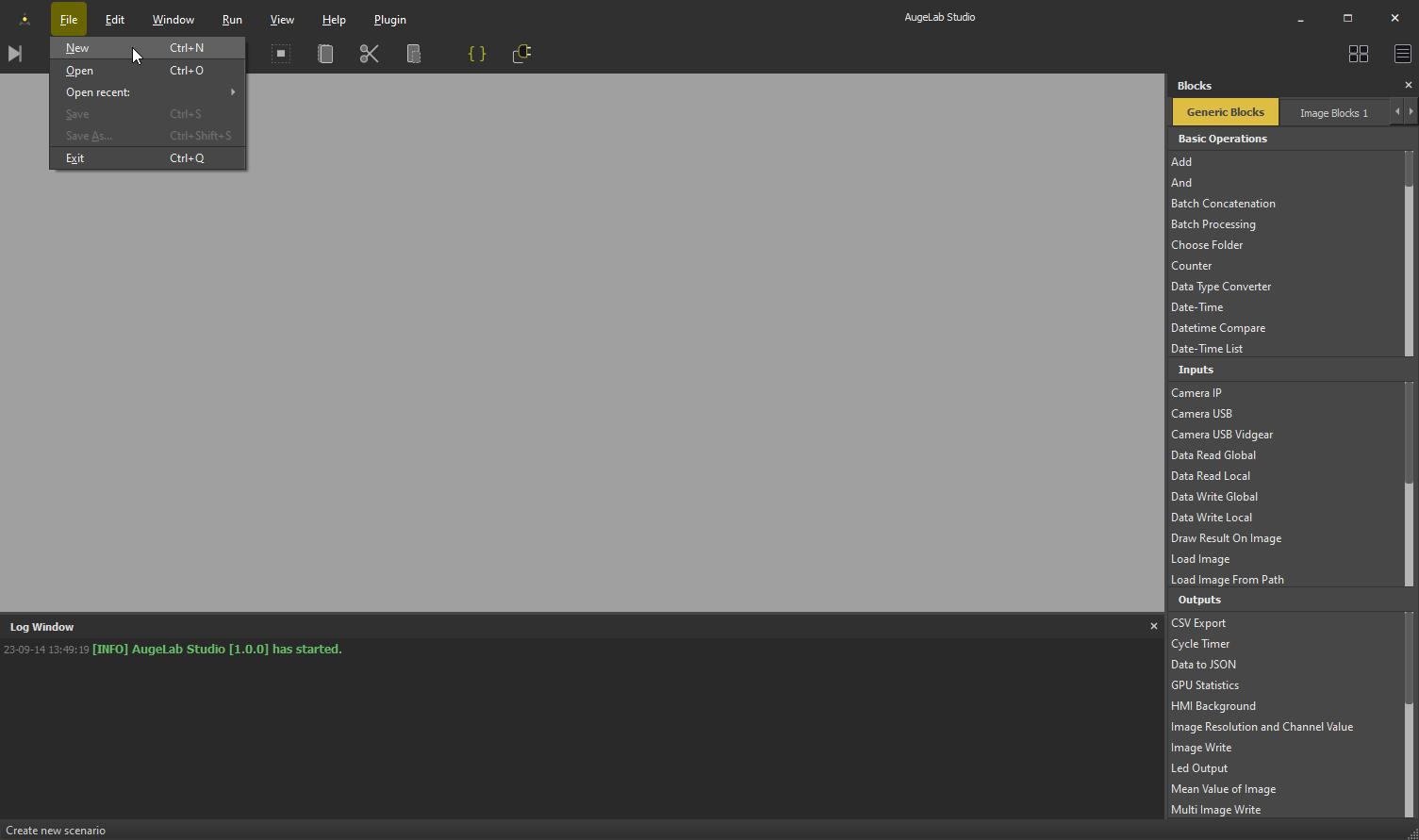Viewport: 1419px width, 840px height.
Task: Select the CSV Export output block
Action: [x=1198, y=623]
